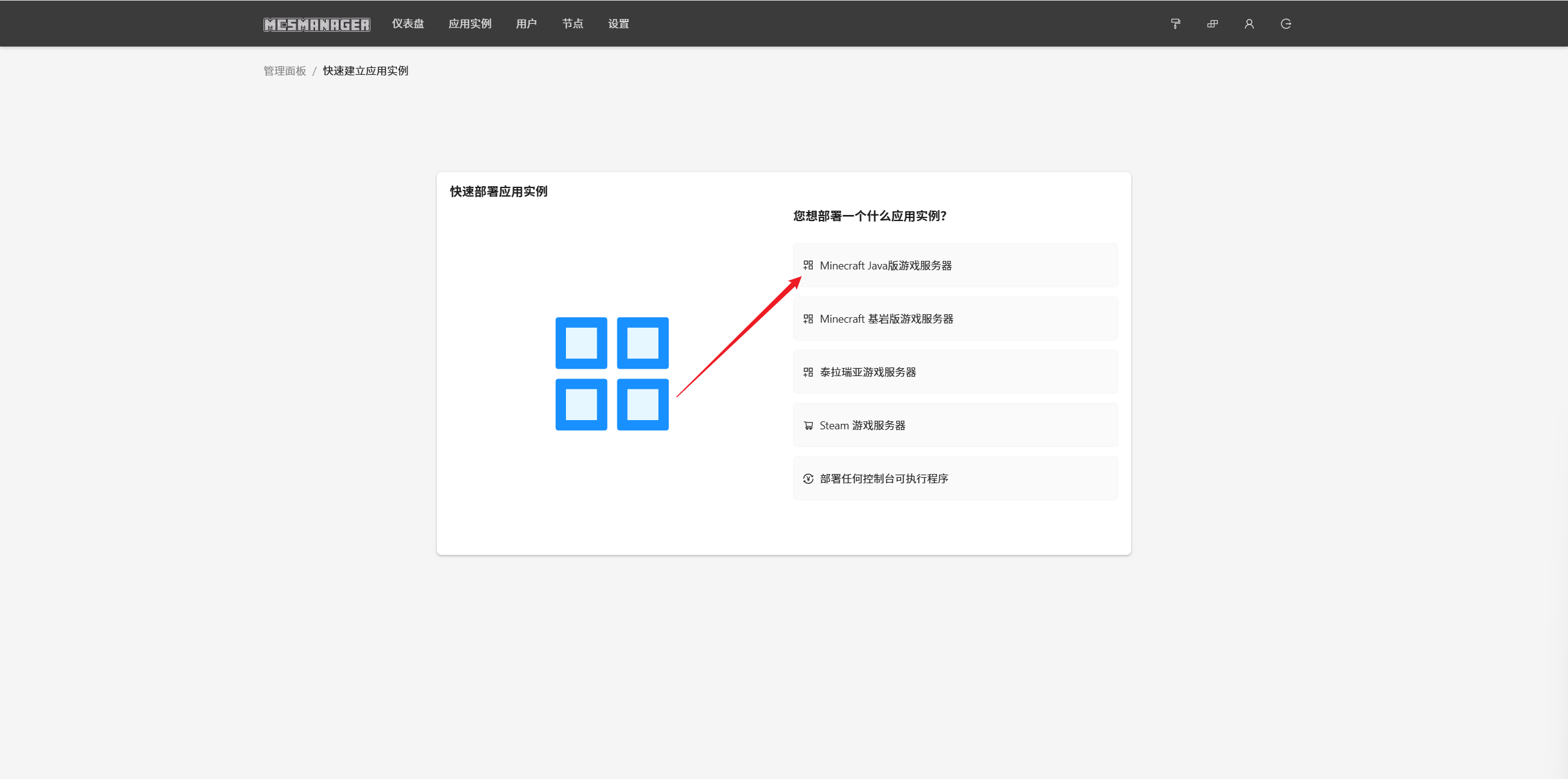The height and width of the screenshot is (779, 1568).
Task: Click the paint roller theme icon
Action: [1175, 24]
